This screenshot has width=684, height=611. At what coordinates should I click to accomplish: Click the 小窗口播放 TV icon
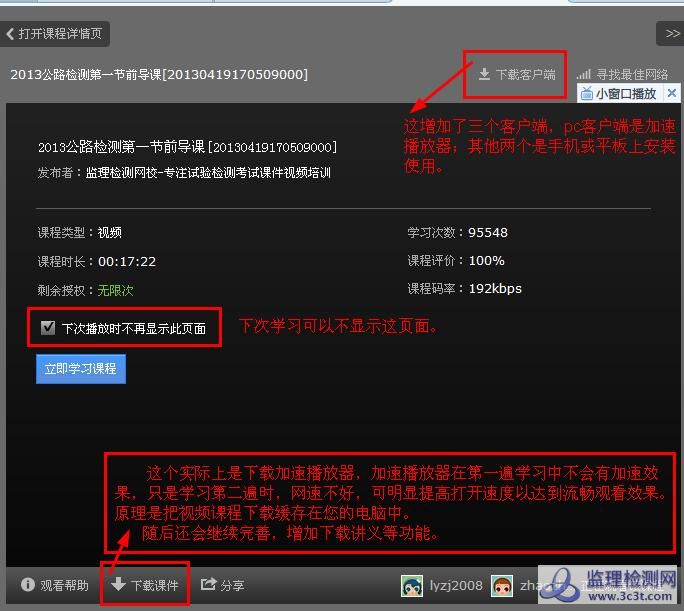587,94
